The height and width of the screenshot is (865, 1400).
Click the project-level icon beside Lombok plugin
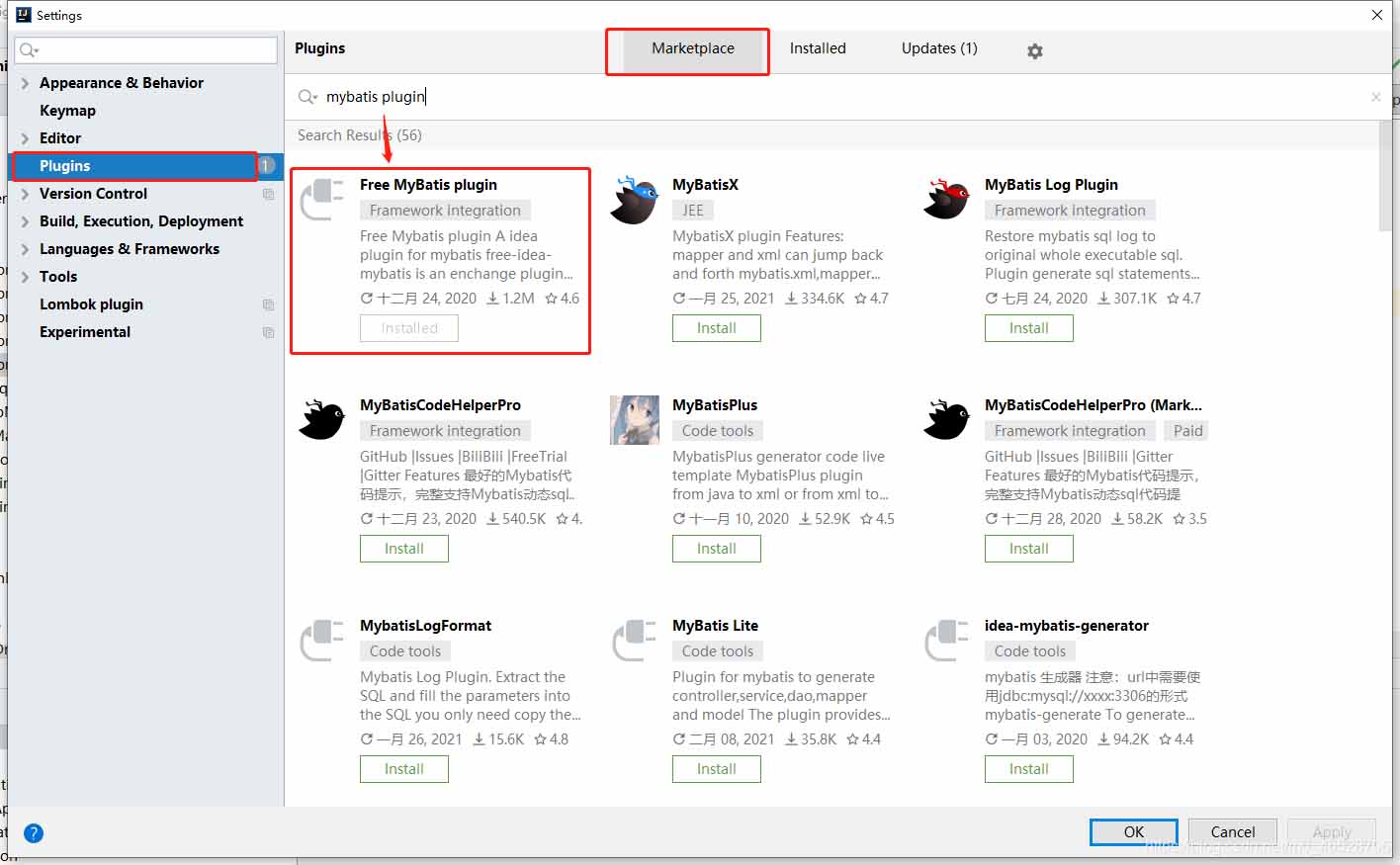(x=268, y=304)
